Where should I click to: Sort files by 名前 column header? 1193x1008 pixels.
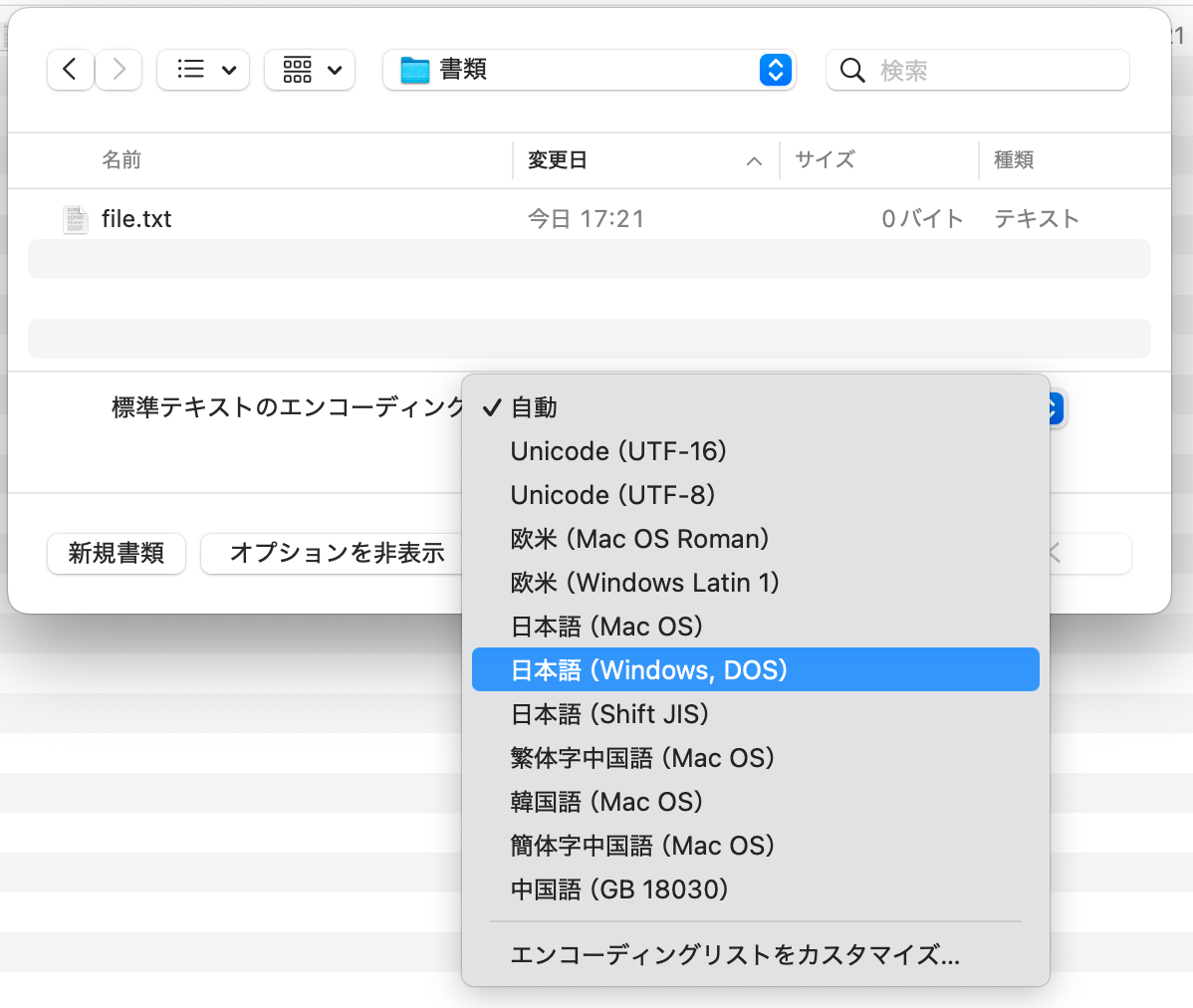121,160
